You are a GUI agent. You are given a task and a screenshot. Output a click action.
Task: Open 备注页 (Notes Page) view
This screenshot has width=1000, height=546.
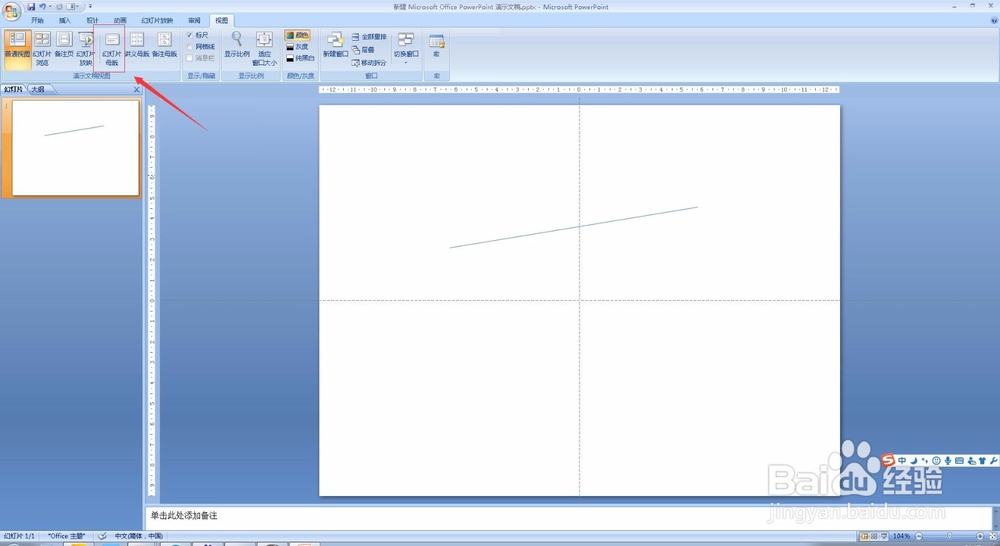pyautogui.click(x=64, y=45)
